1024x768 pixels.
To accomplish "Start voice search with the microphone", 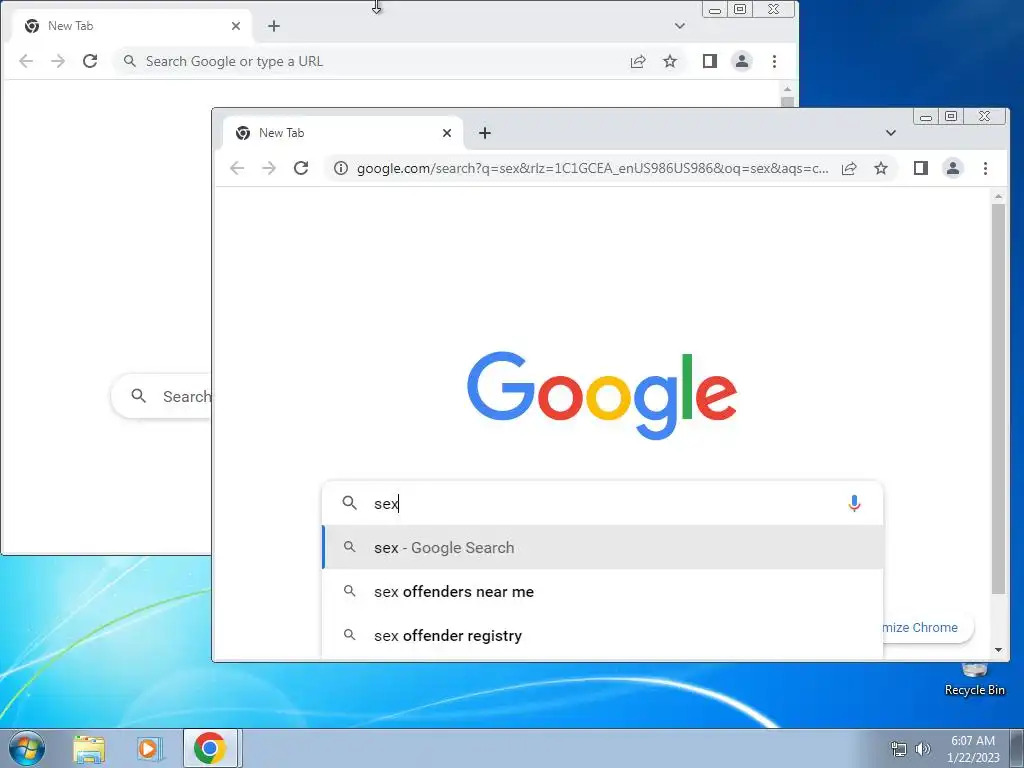I will point(854,503).
